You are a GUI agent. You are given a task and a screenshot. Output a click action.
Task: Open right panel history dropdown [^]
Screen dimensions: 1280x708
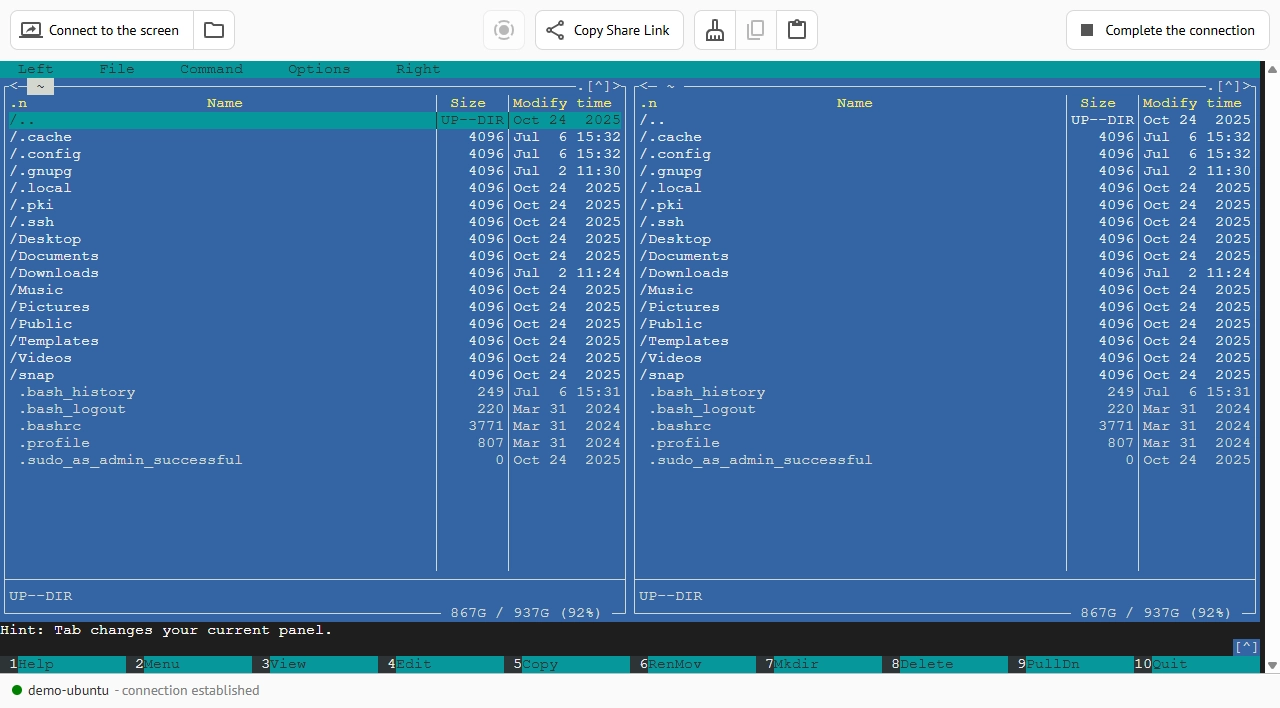coord(1228,86)
